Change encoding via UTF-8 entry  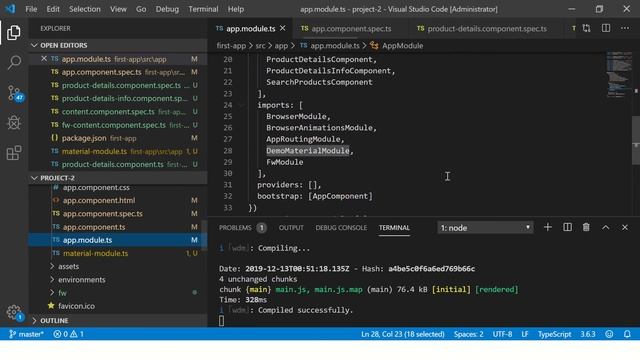502,334
